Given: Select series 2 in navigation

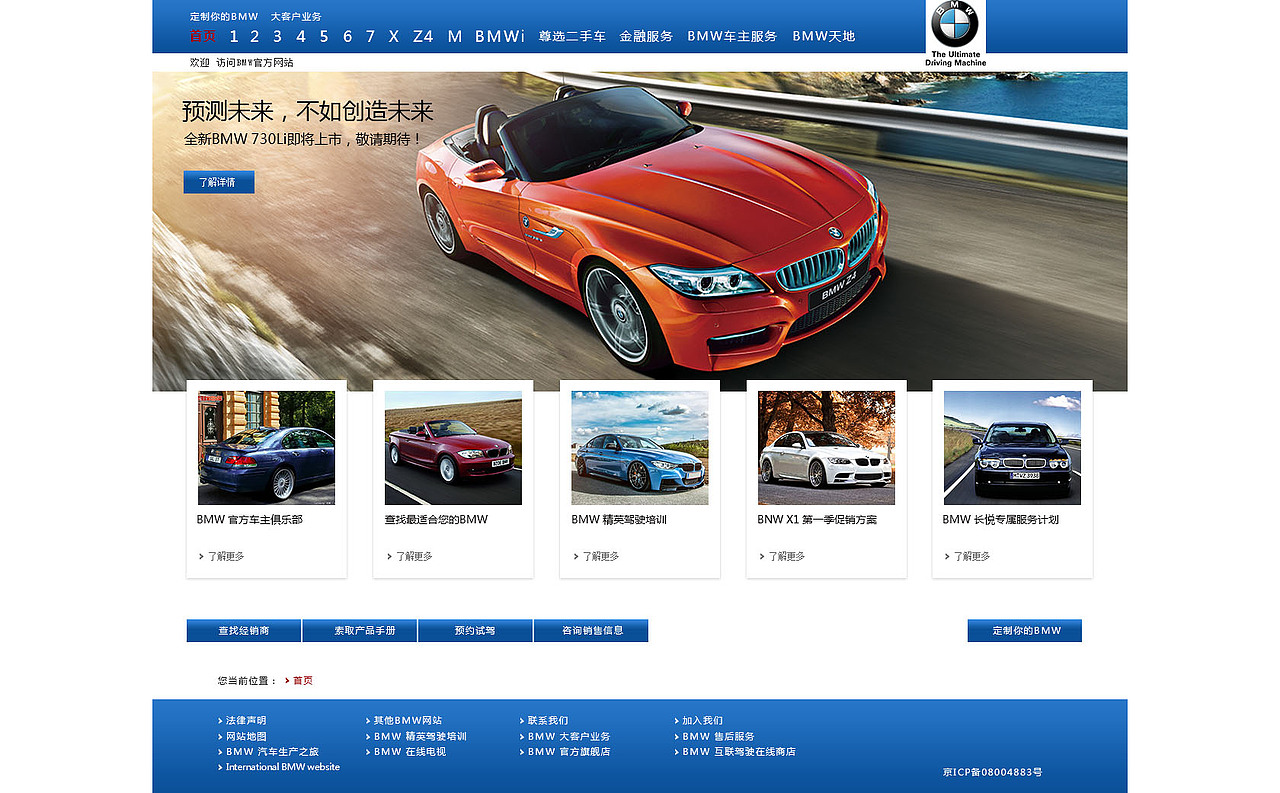Looking at the screenshot, I should click(x=255, y=36).
